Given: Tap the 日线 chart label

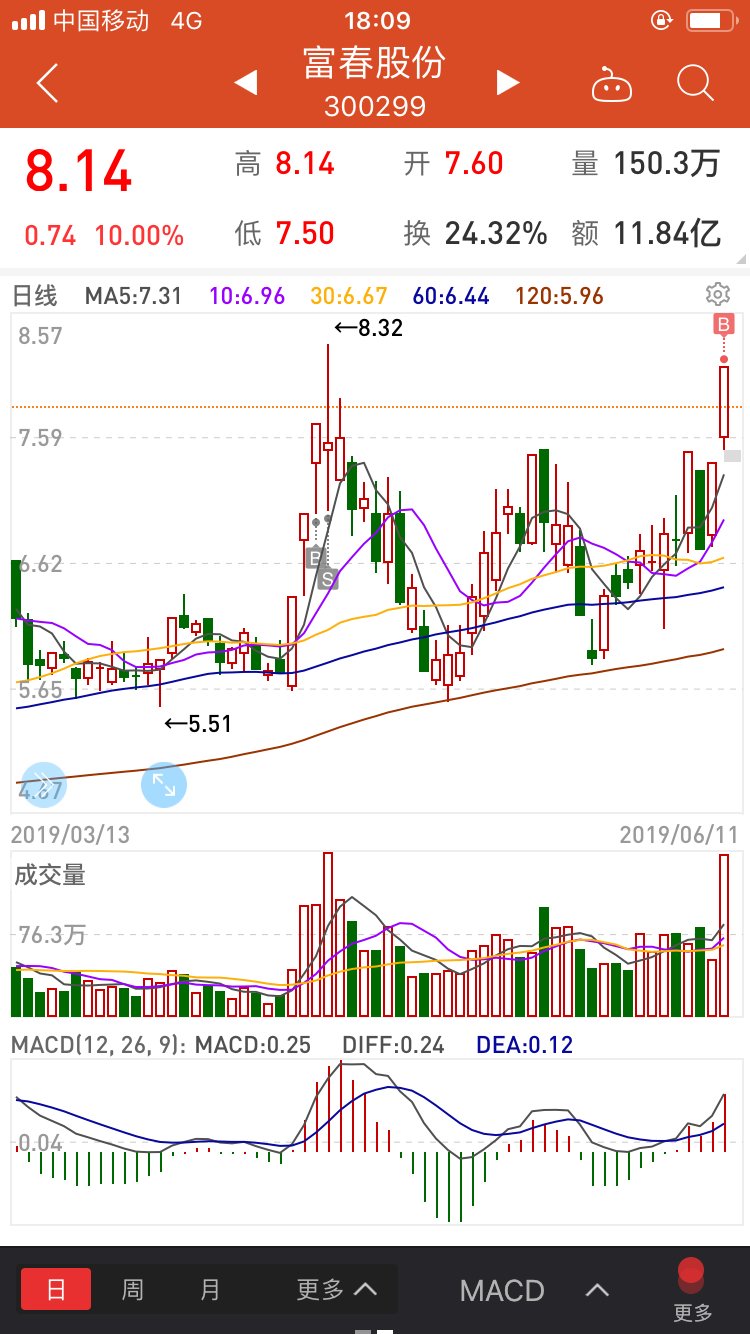Looking at the screenshot, I should [34, 296].
